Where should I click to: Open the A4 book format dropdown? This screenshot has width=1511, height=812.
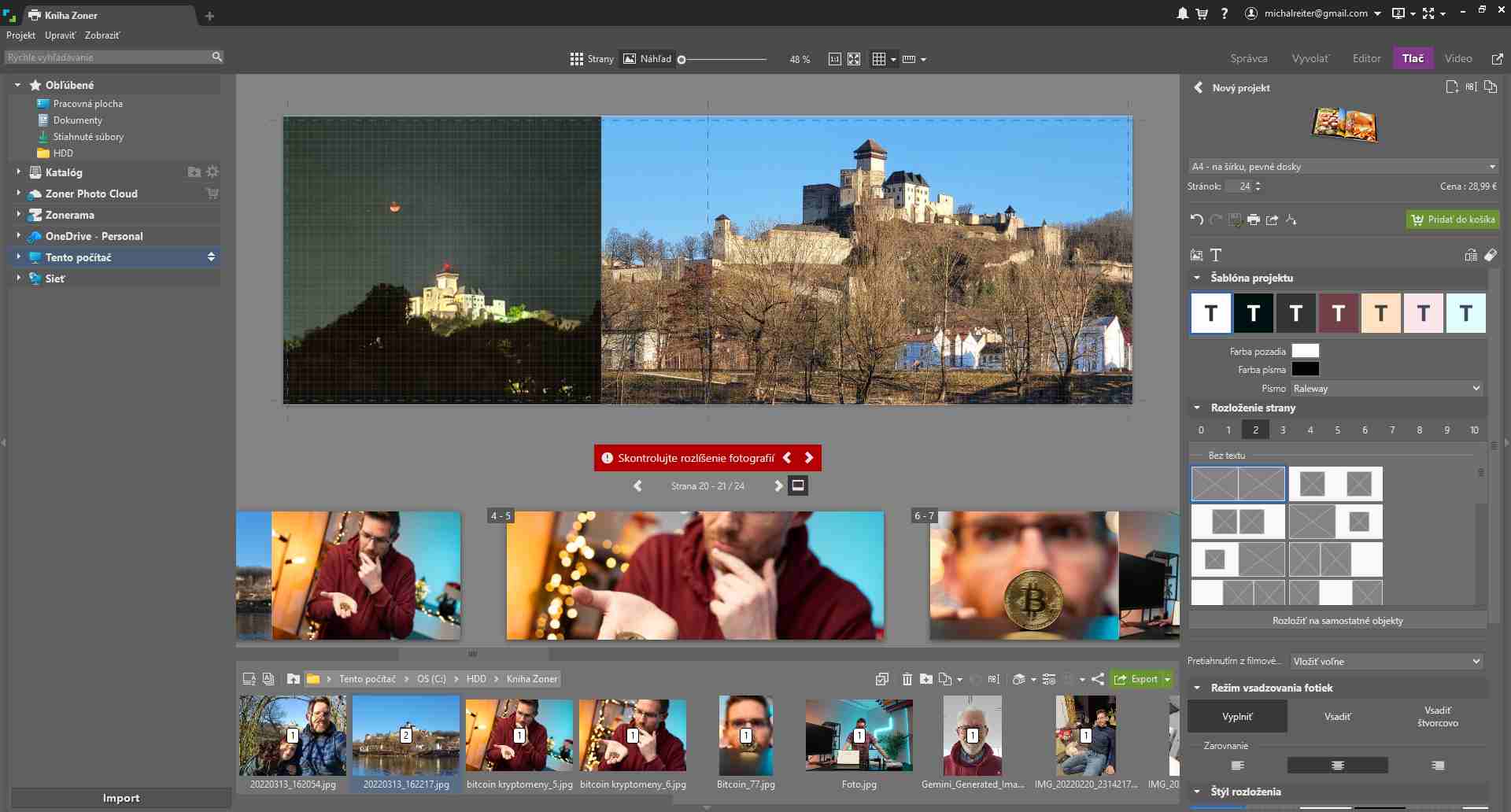click(x=1343, y=167)
